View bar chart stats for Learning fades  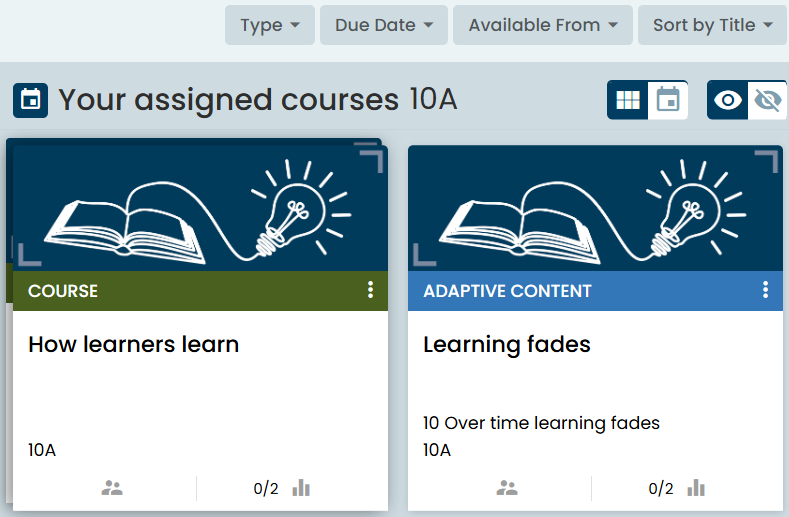(696, 488)
